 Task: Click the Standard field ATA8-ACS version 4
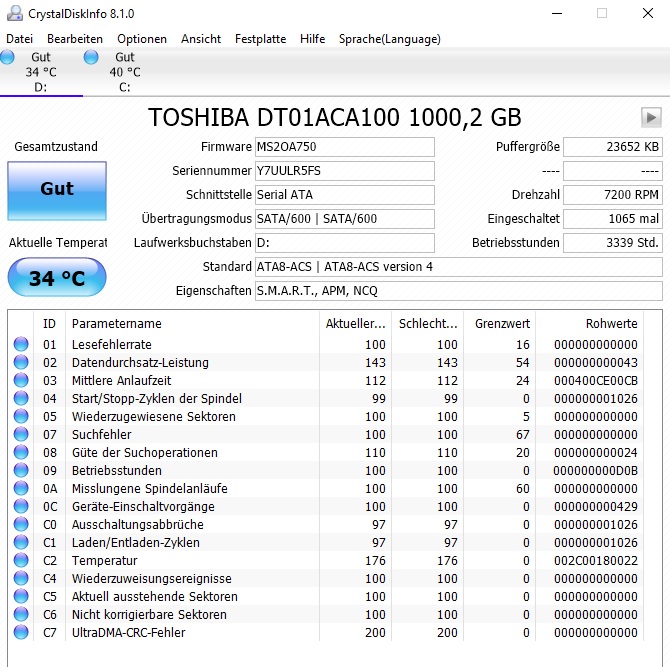(x=459, y=267)
